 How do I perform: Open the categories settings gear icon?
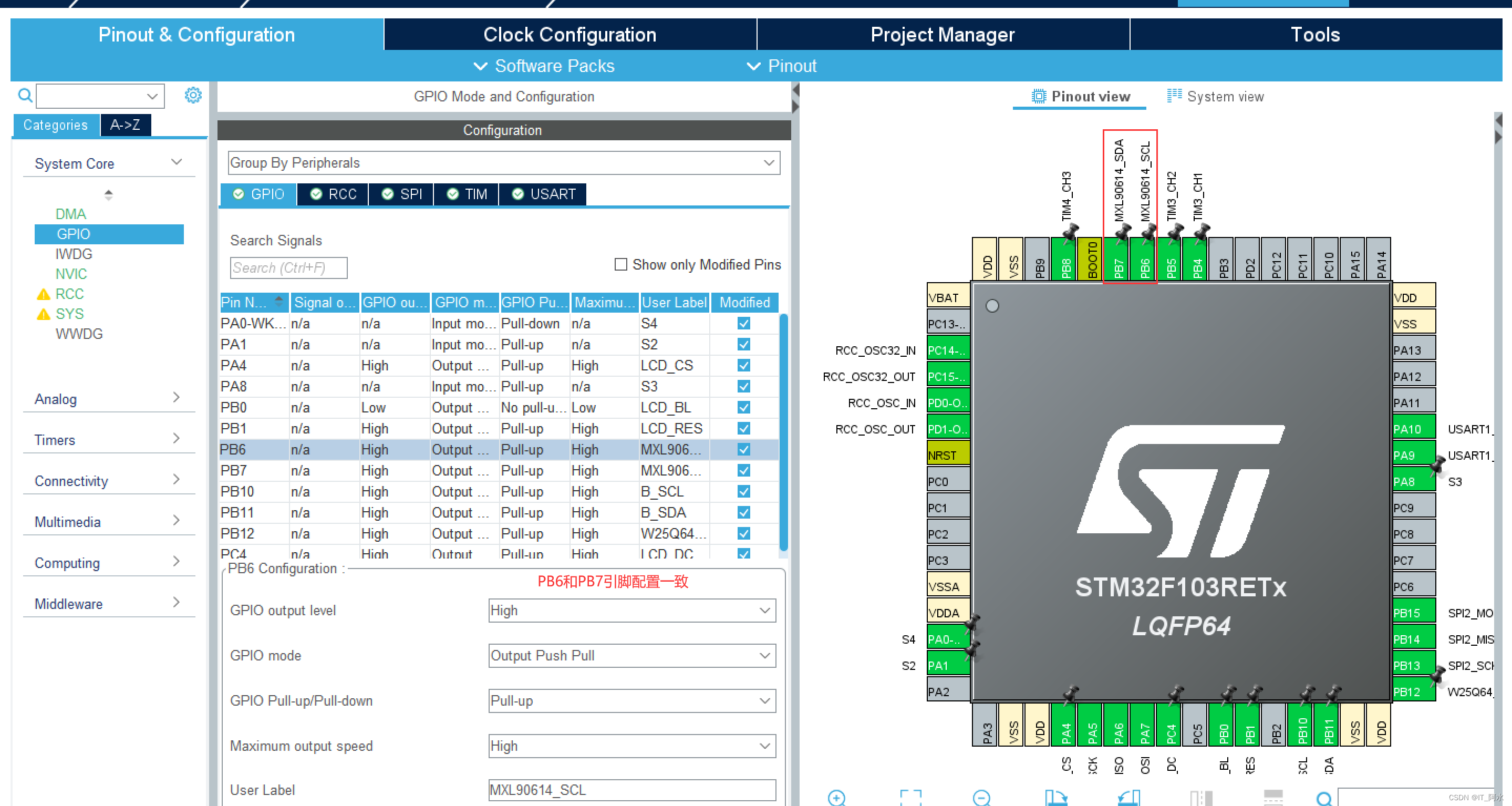pyautogui.click(x=193, y=95)
